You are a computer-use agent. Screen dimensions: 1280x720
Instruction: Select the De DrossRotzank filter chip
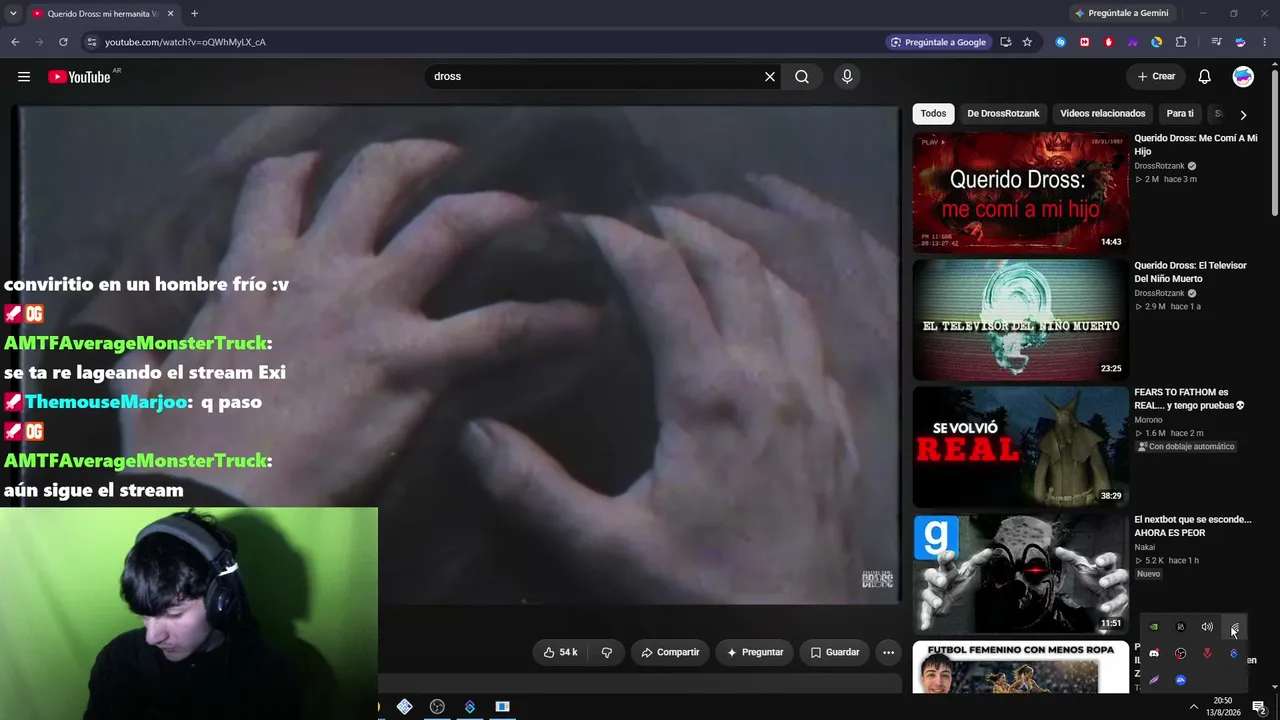1003,114
